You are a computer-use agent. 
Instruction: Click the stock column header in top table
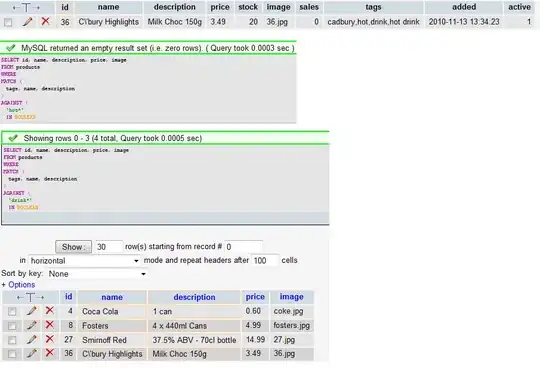coord(248,7)
